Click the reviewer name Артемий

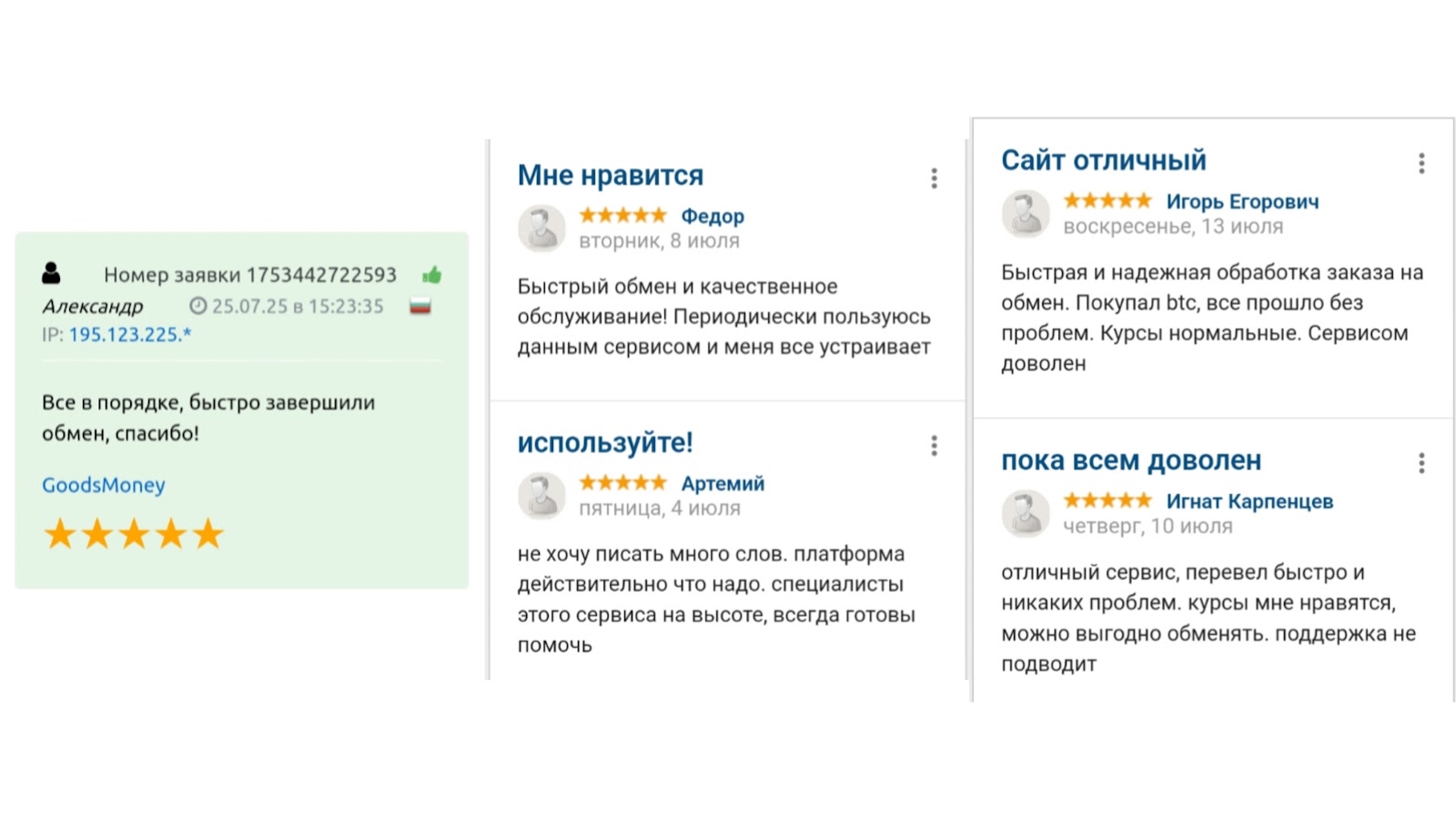[723, 483]
